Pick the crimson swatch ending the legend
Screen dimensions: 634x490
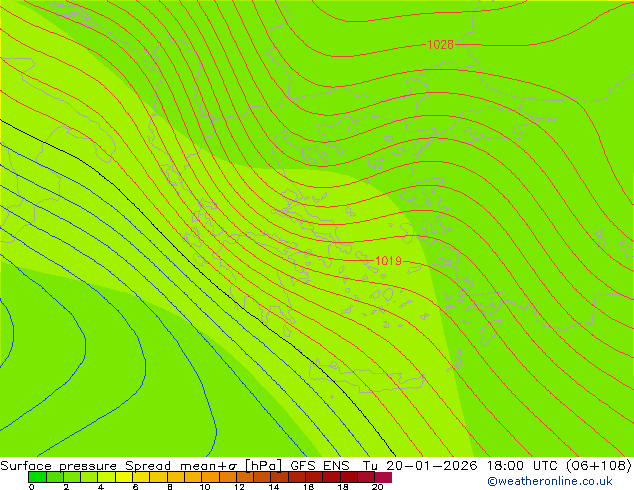(x=383, y=477)
